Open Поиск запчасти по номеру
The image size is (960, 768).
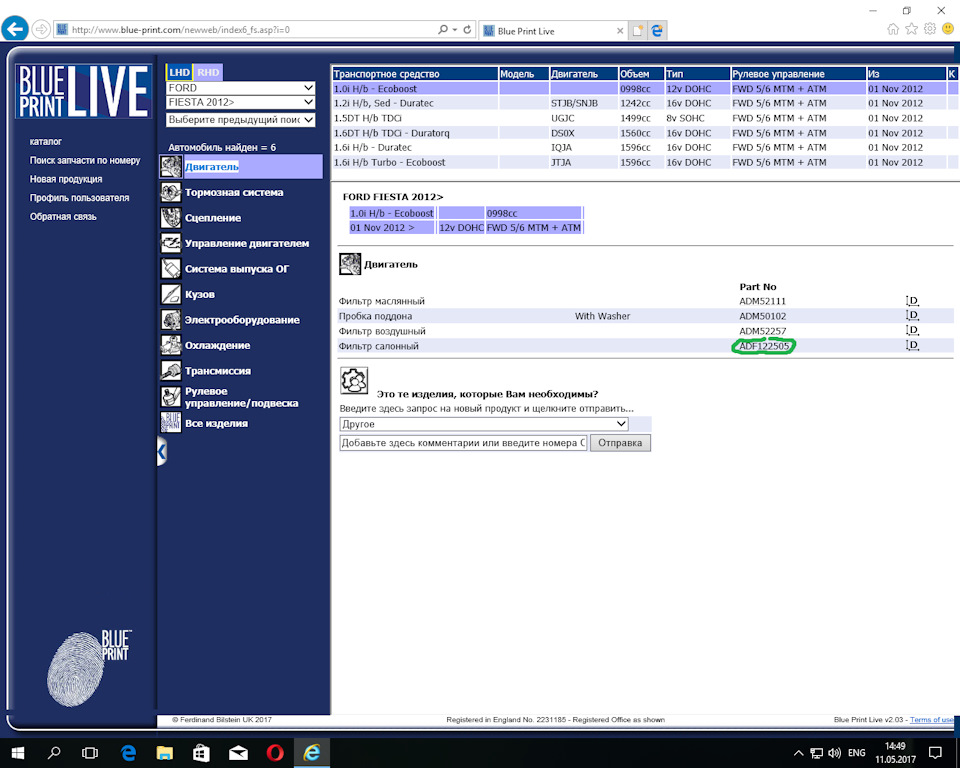(x=85, y=160)
